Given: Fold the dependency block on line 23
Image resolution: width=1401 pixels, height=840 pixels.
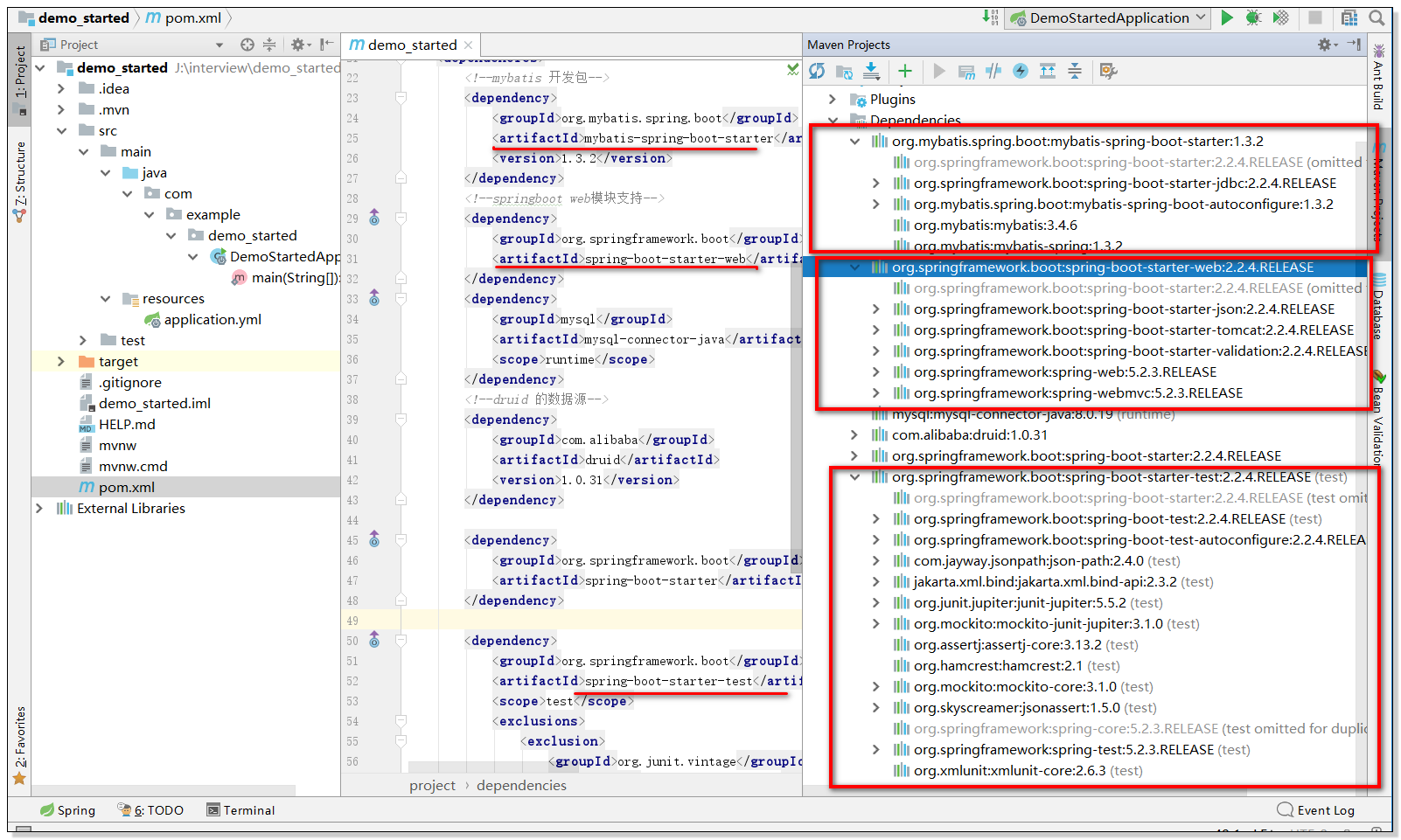Looking at the screenshot, I should point(401,98).
